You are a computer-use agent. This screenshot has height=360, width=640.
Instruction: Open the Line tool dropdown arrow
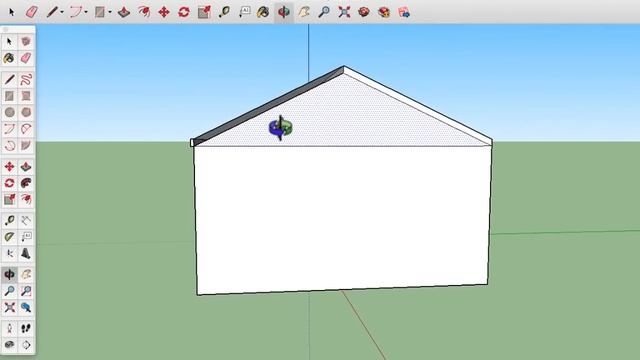[62, 12]
